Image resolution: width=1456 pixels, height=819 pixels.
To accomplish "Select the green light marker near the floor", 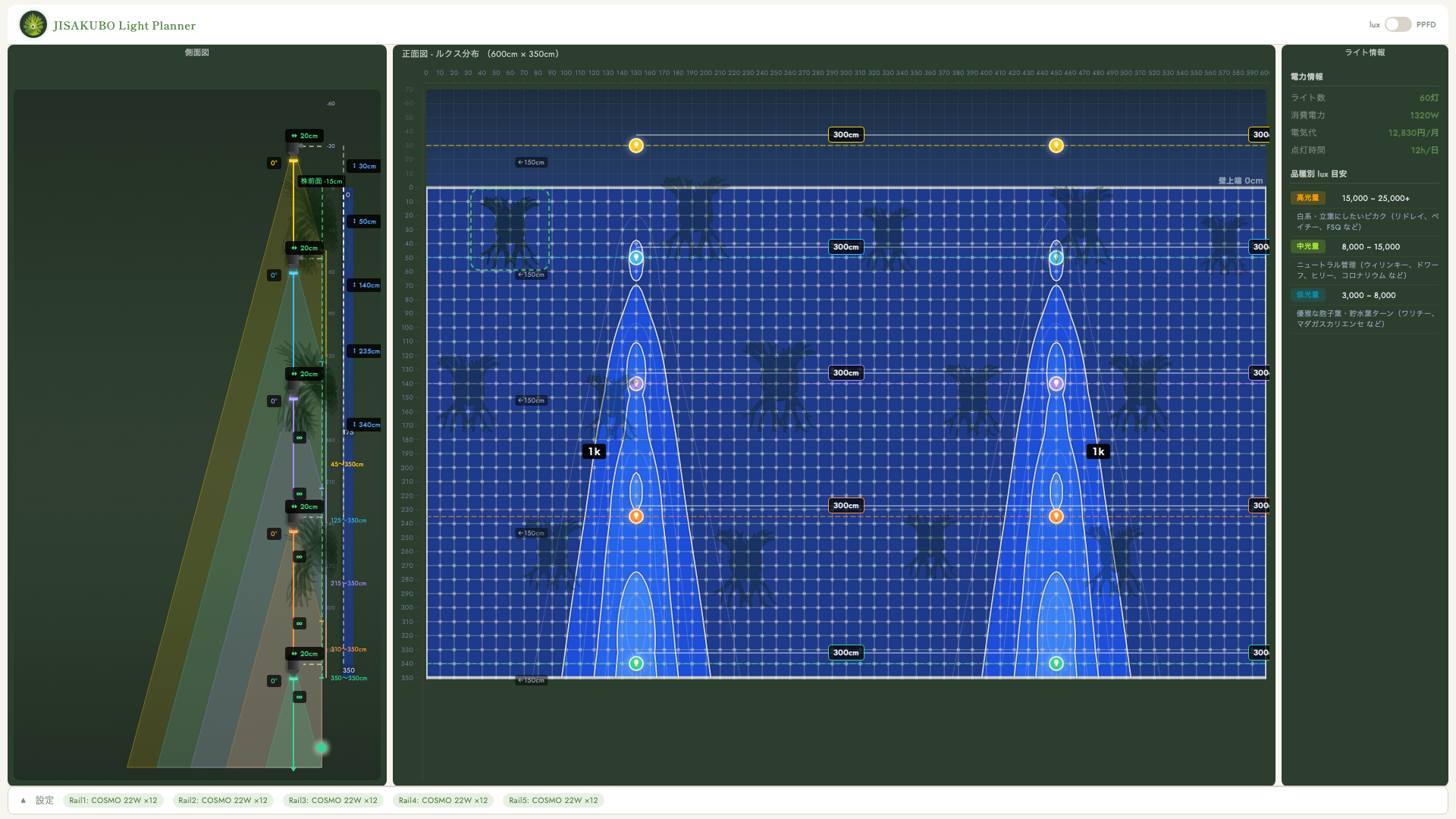I will click(635, 663).
